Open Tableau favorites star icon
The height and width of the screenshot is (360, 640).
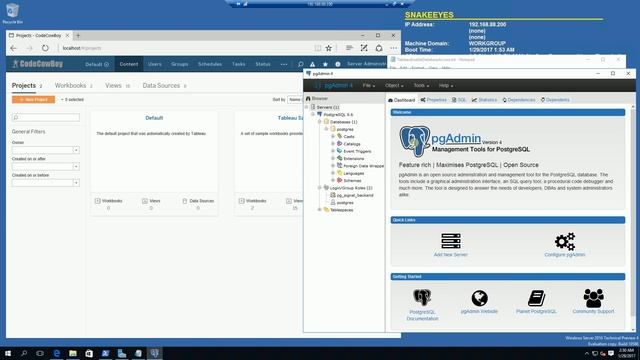(x=325, y=64)
